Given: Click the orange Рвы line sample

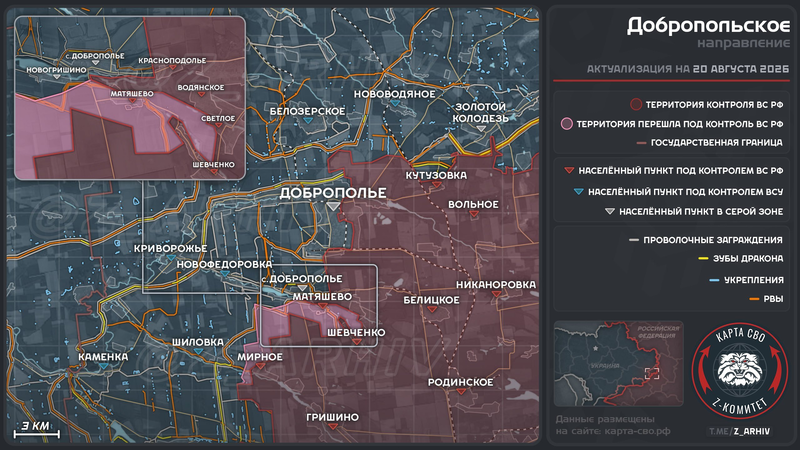Looking at the screenshot, I should point(754,299).
